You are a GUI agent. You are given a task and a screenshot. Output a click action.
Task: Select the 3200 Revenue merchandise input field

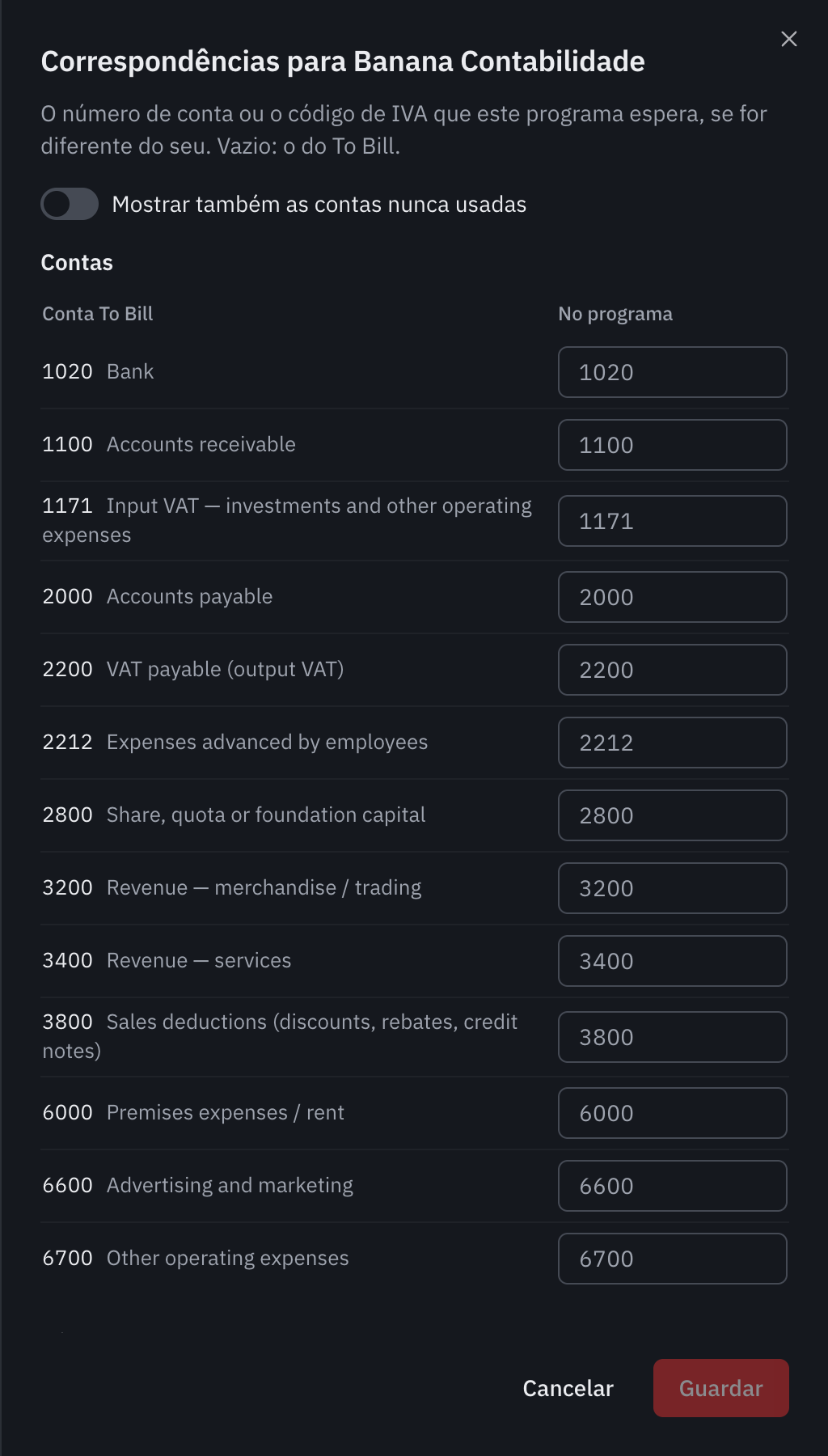coord(673,888)
